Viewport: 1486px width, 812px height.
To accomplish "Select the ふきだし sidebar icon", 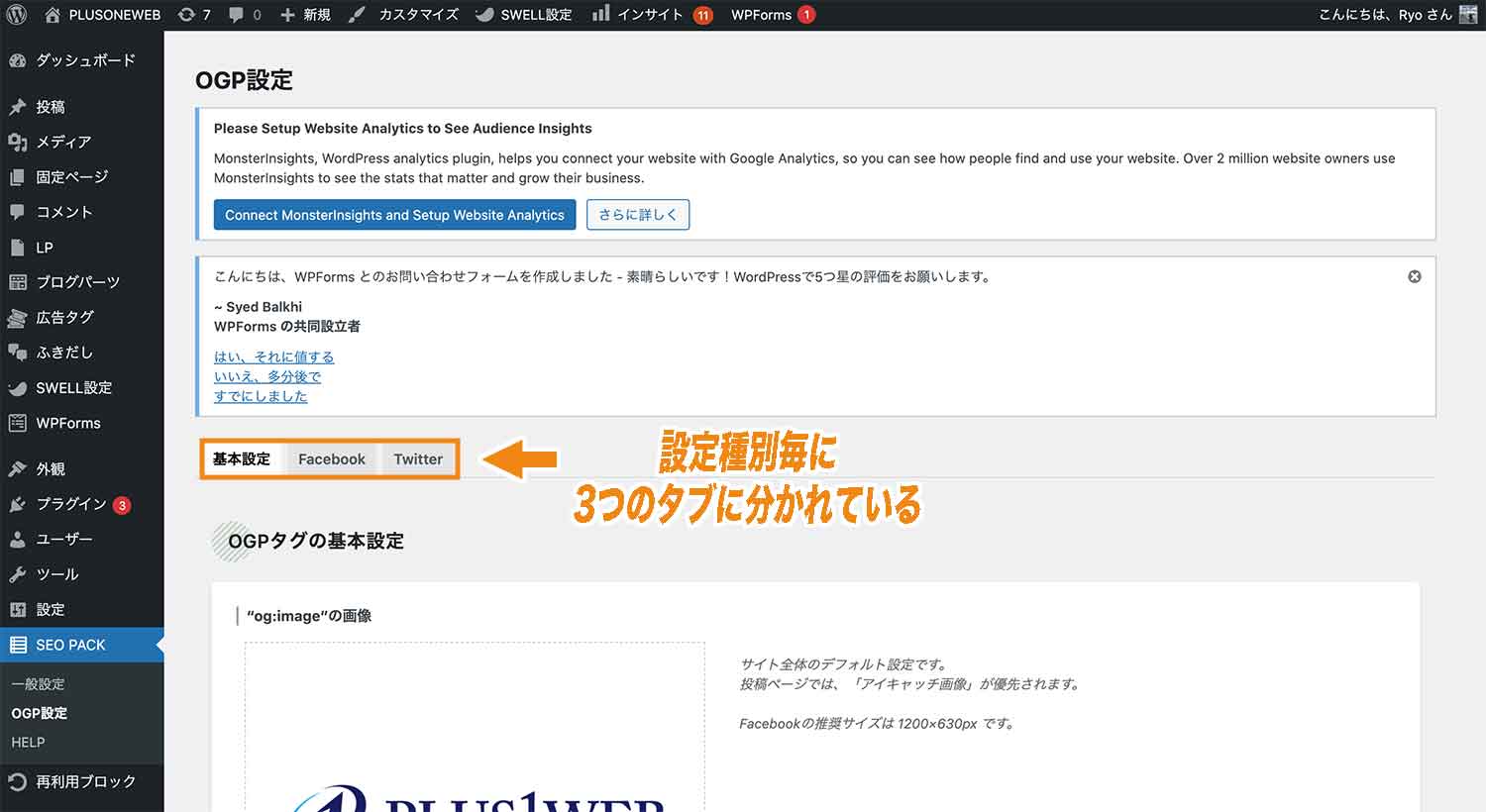I will click(20, 353).
